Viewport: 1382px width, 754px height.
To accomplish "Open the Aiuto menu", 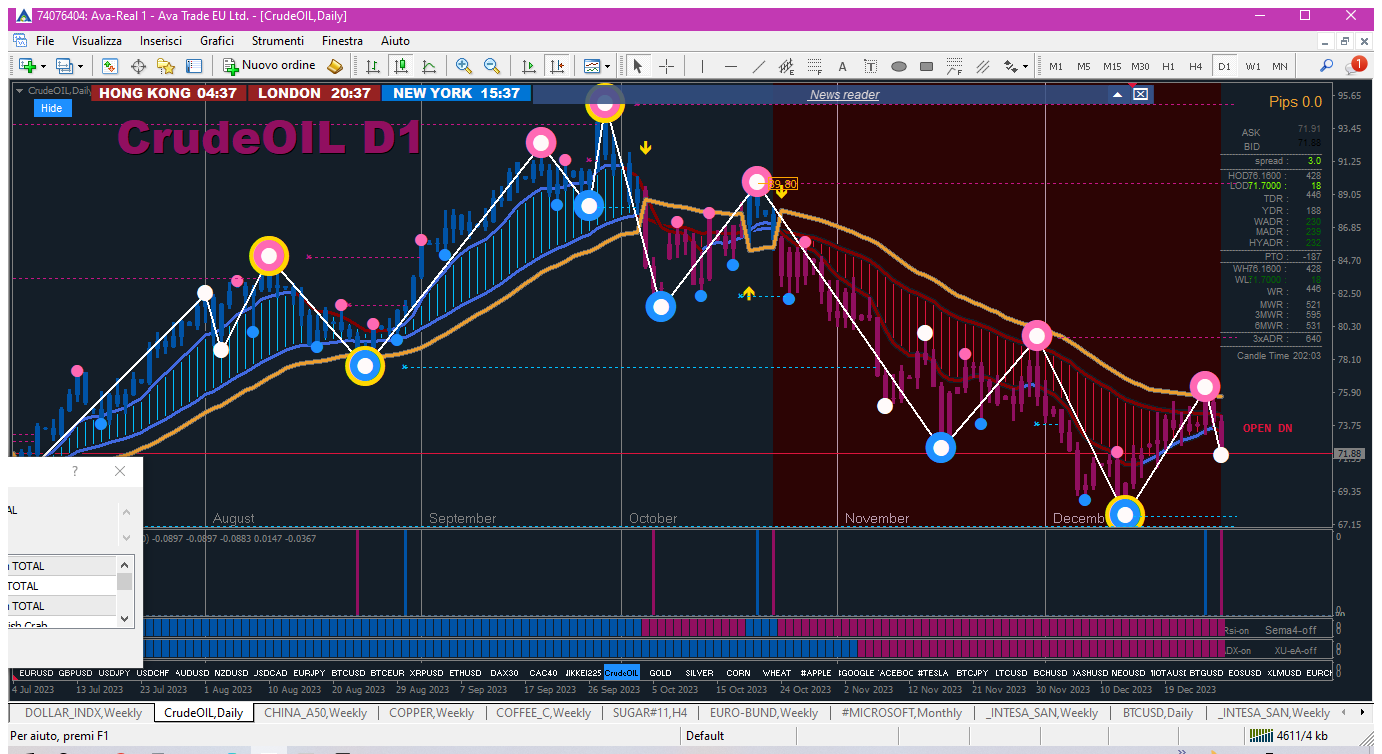I will pos(395,41).
